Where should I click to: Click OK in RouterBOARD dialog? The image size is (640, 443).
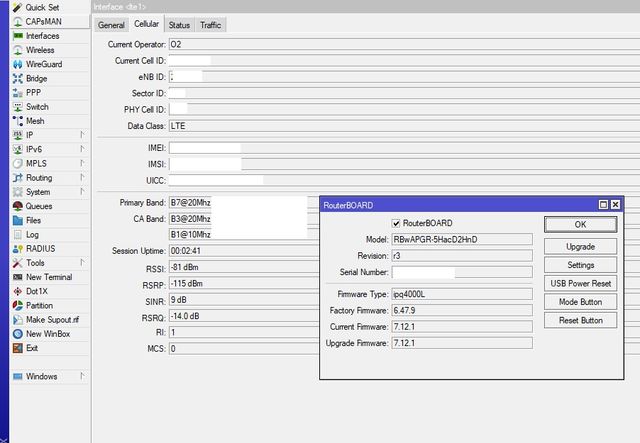click(x=580, y=225)
